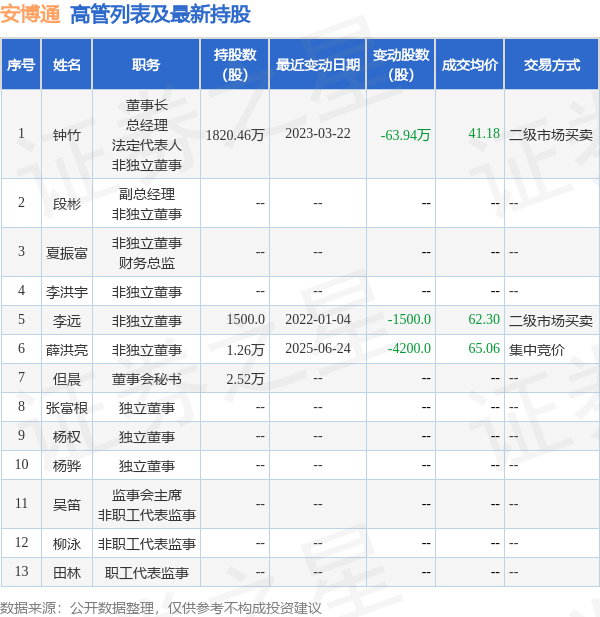Screen dimensions: 600x617
Task: Select the name 杨骅
Action: (67, 466)
